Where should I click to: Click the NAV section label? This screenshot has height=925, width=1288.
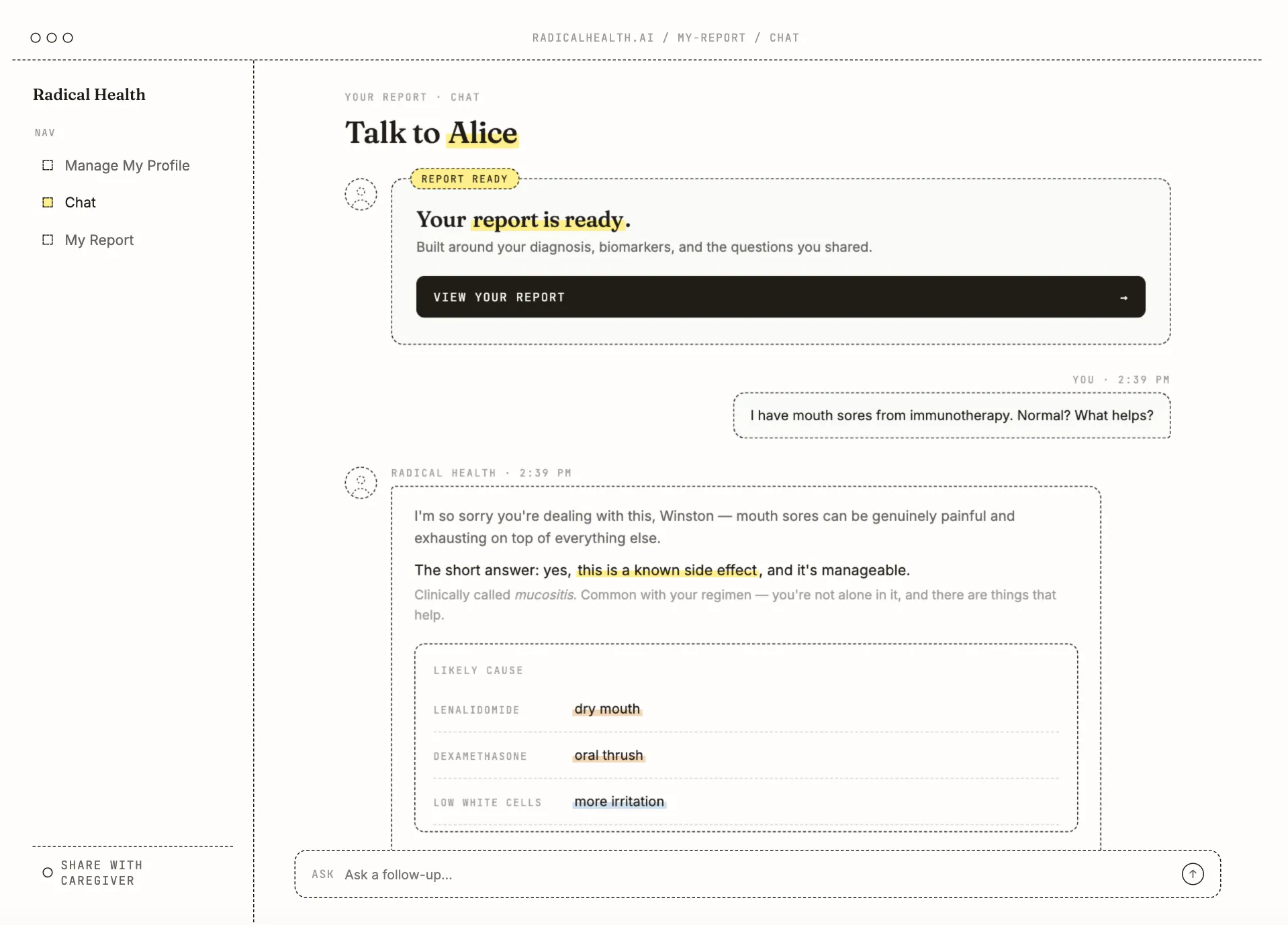[x=45, y=133]
